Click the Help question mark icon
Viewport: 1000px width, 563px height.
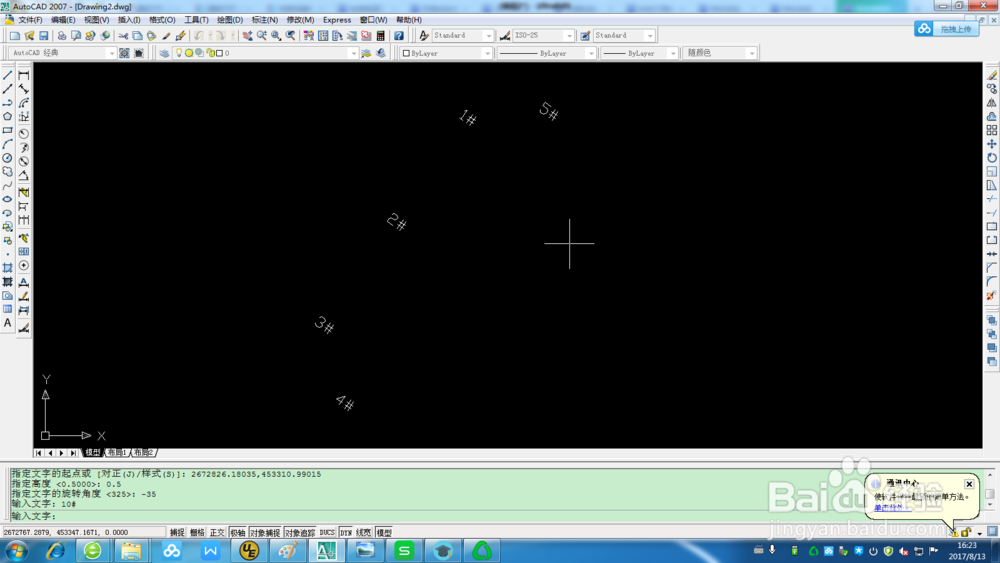pyautogui.click(x=399, y=36)
